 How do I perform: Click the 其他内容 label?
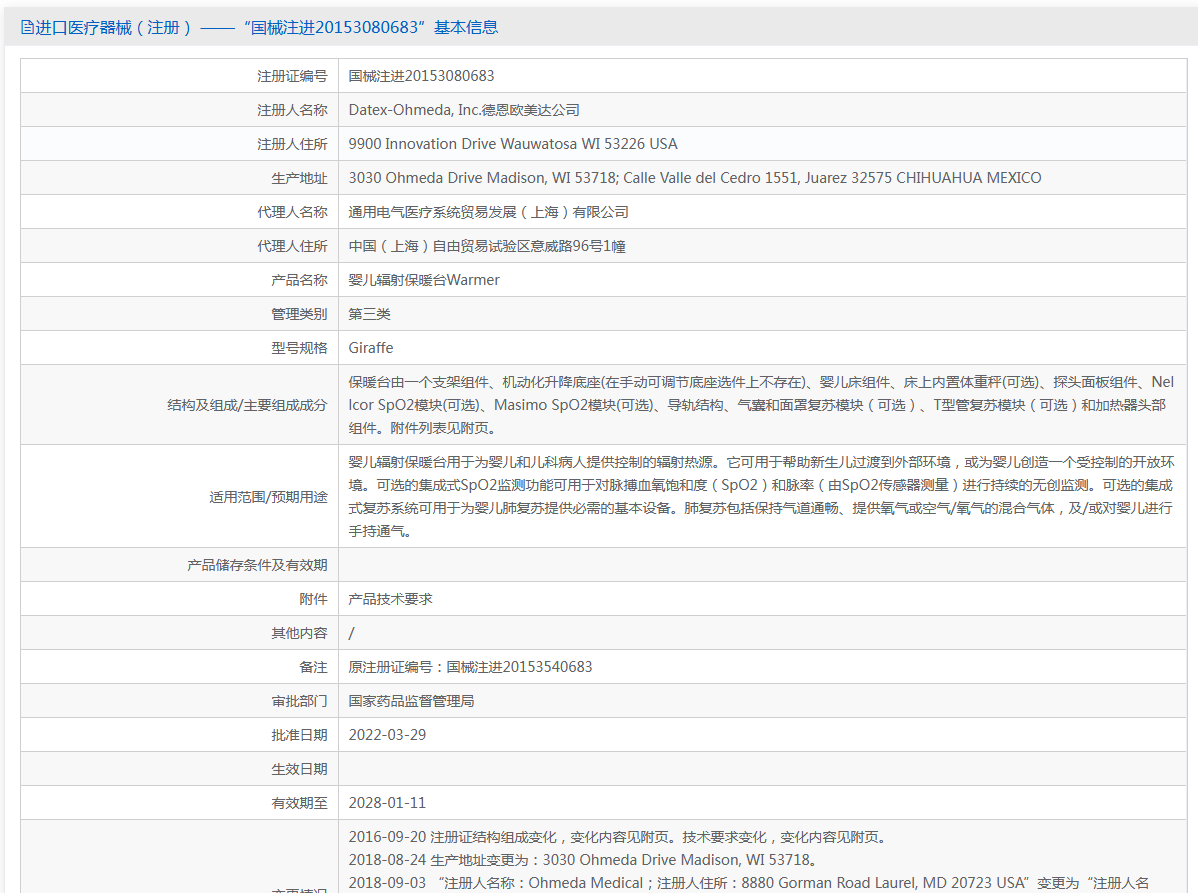(x=299, y=633)
